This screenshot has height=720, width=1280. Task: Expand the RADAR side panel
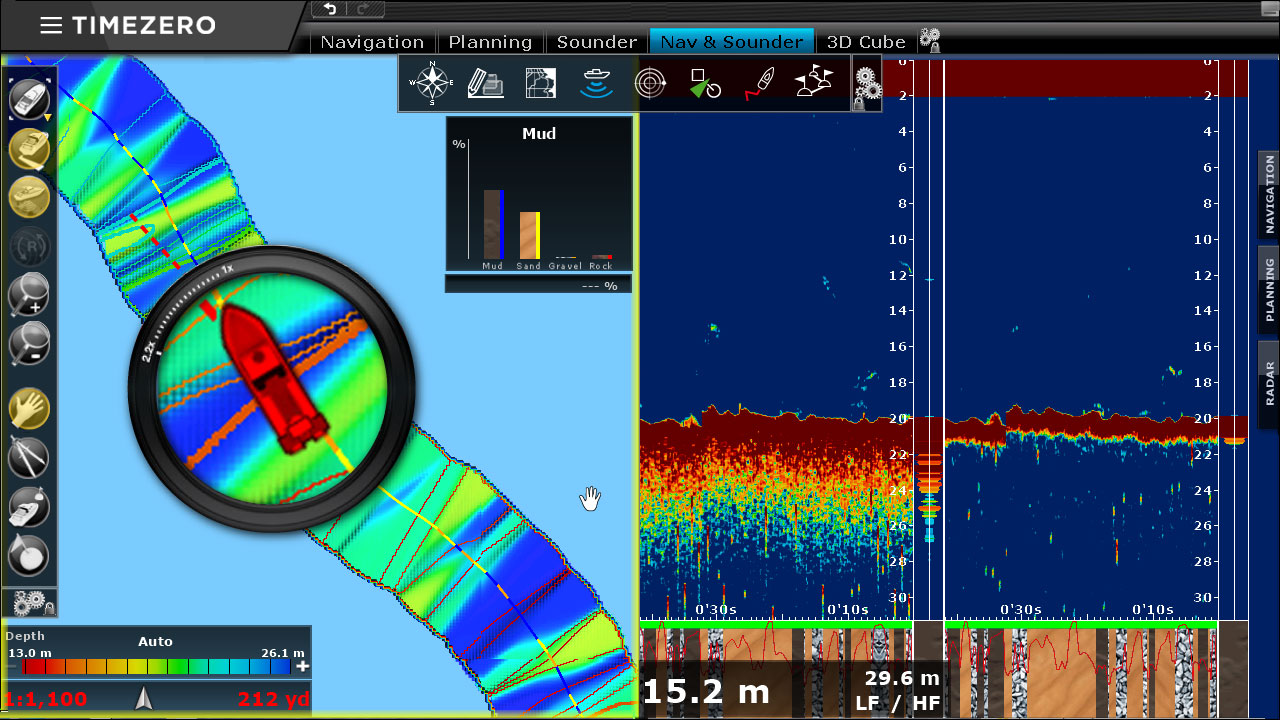[1269, 383]
